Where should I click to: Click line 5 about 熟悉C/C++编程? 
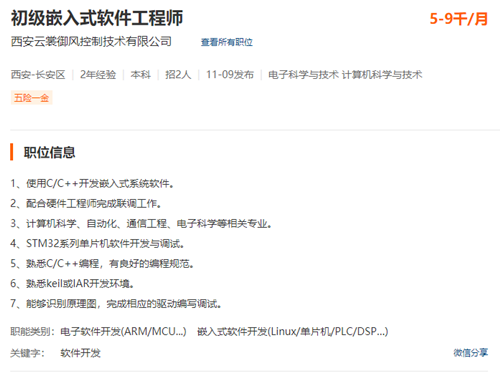click(102, 263)
